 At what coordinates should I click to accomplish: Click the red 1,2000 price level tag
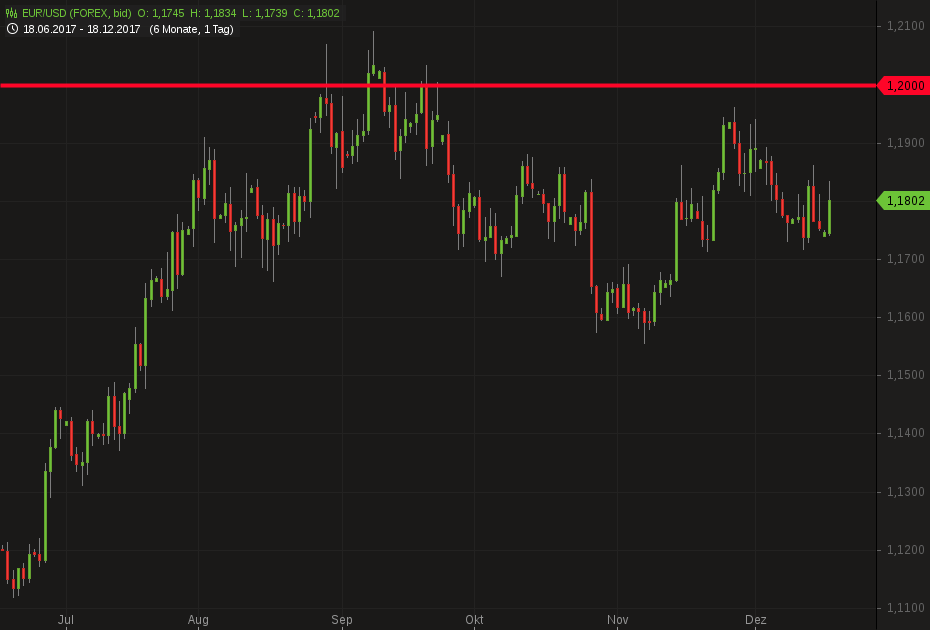click(x=903, y=86)
